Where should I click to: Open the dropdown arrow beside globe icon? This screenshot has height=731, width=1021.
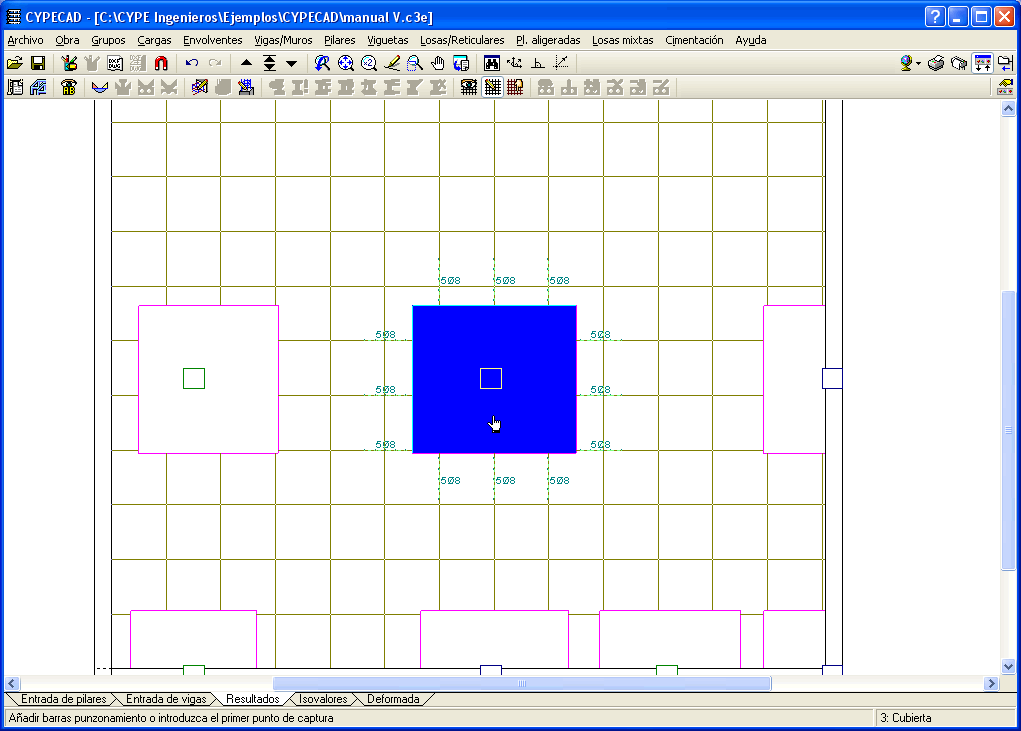click(x=918, y=63)
